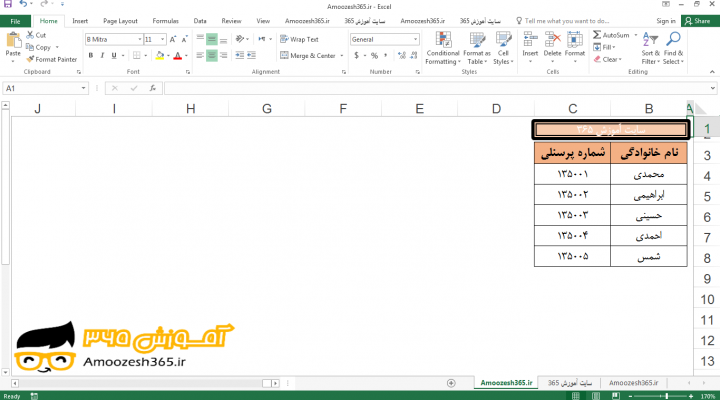720x400 pixels.
Task: Switch to the Data tab
Action: pos(200,21)
